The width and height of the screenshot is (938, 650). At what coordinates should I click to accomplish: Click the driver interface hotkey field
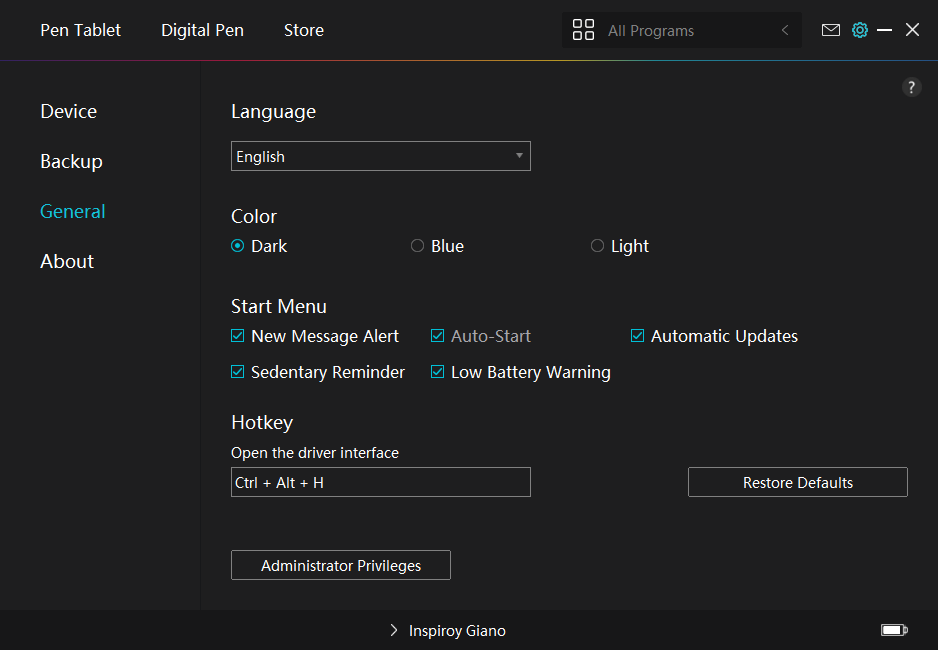pyautogui.click(x=380, y=482)
